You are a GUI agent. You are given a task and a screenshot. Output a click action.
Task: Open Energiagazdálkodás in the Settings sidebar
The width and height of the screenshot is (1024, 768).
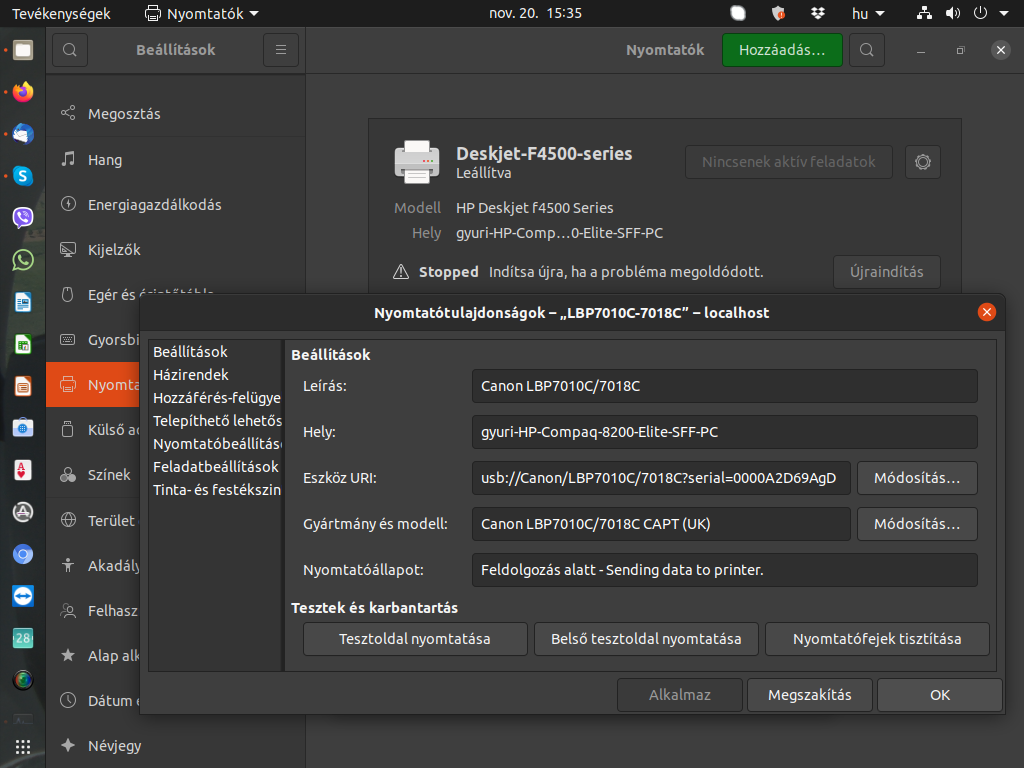[175, 204]
